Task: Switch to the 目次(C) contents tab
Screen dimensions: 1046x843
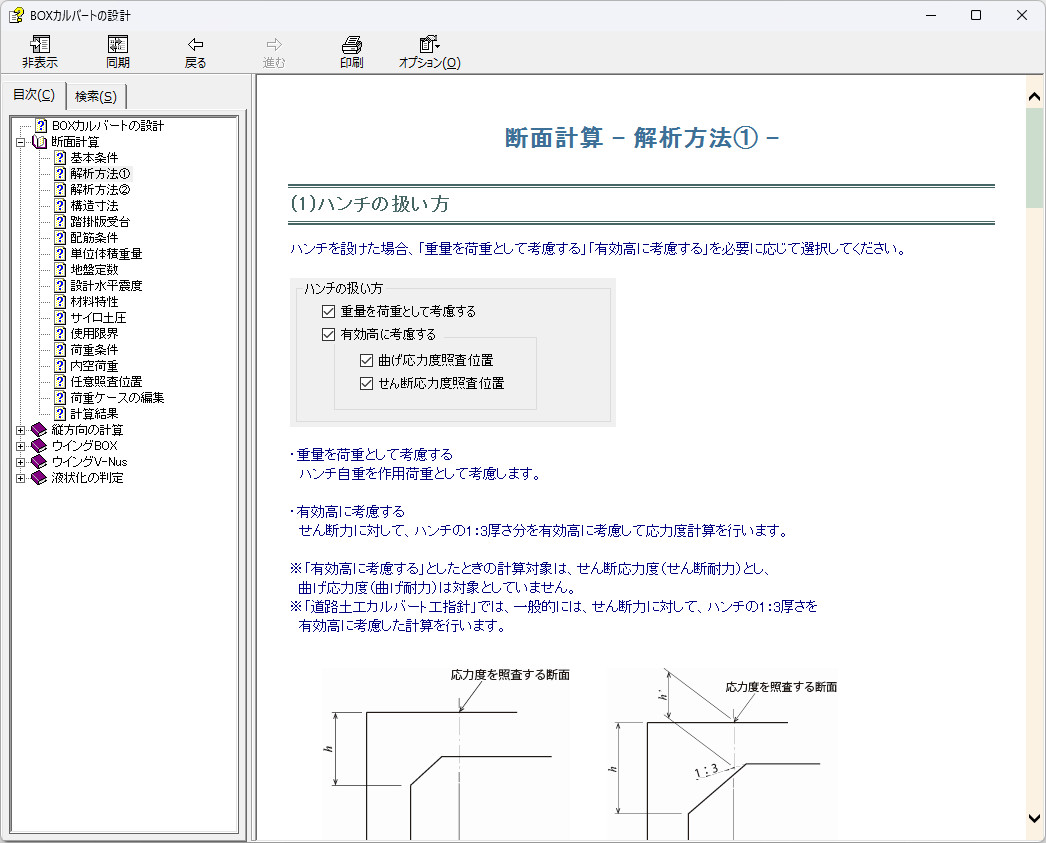Action: tap(34, 95)
